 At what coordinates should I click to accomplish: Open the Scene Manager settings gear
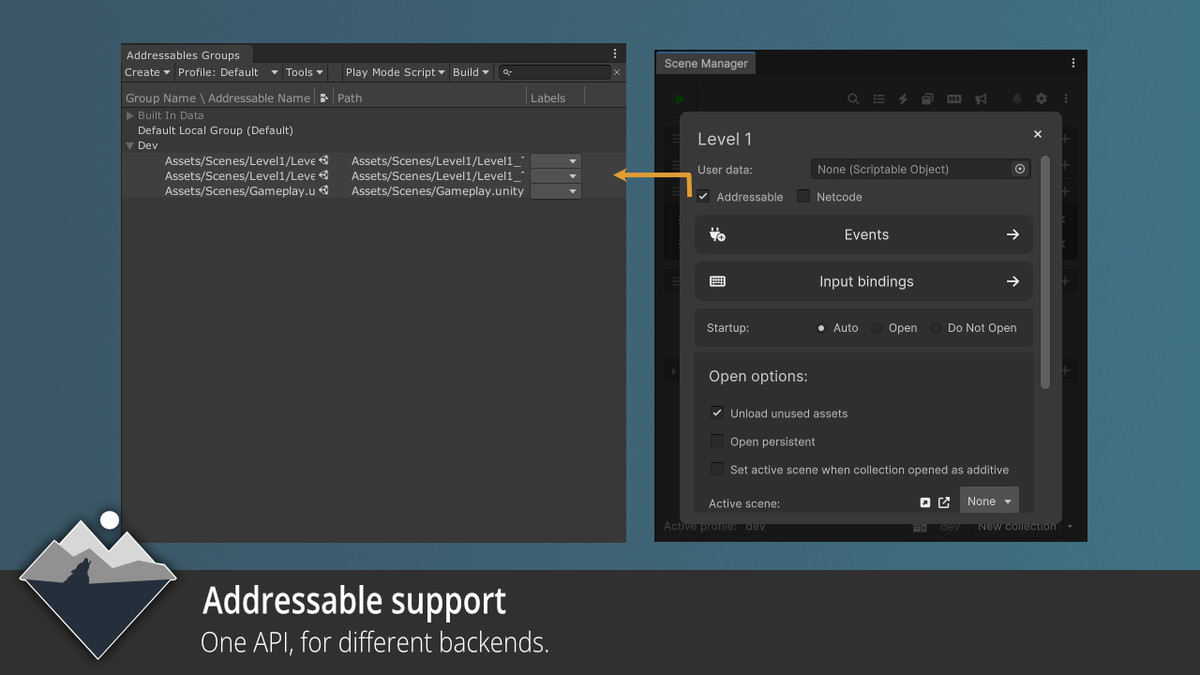1041,97
